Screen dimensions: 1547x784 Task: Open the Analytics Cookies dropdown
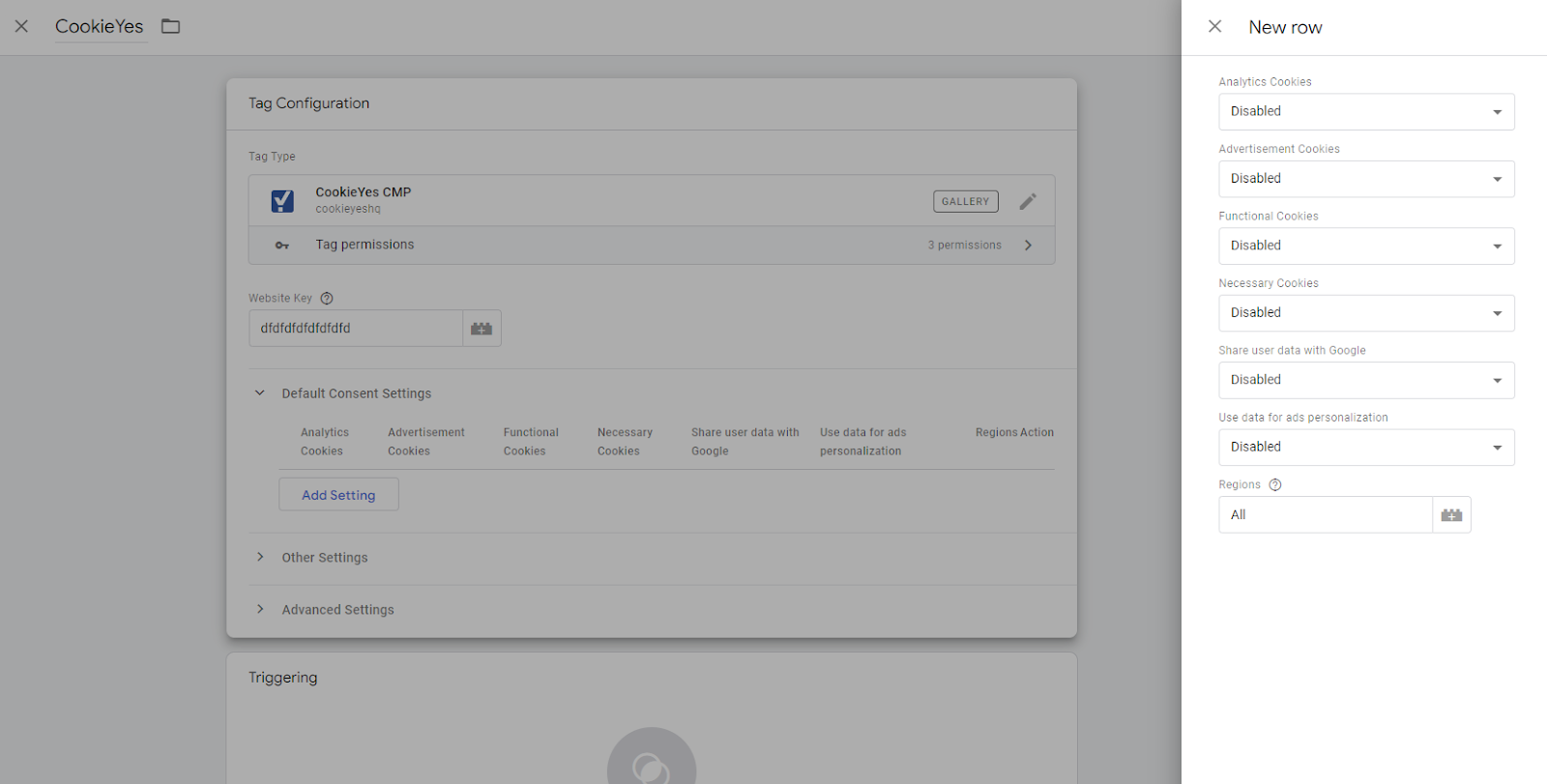[1366, 111]
